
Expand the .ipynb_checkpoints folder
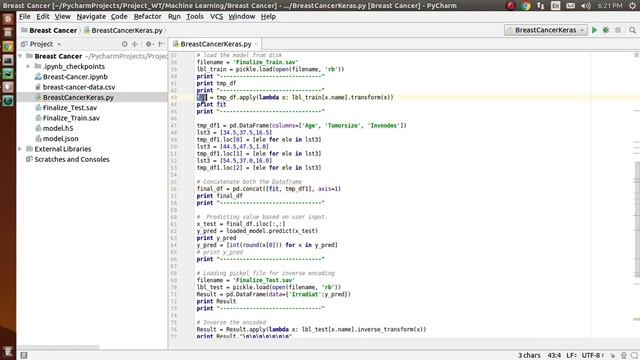click(28, 67)
